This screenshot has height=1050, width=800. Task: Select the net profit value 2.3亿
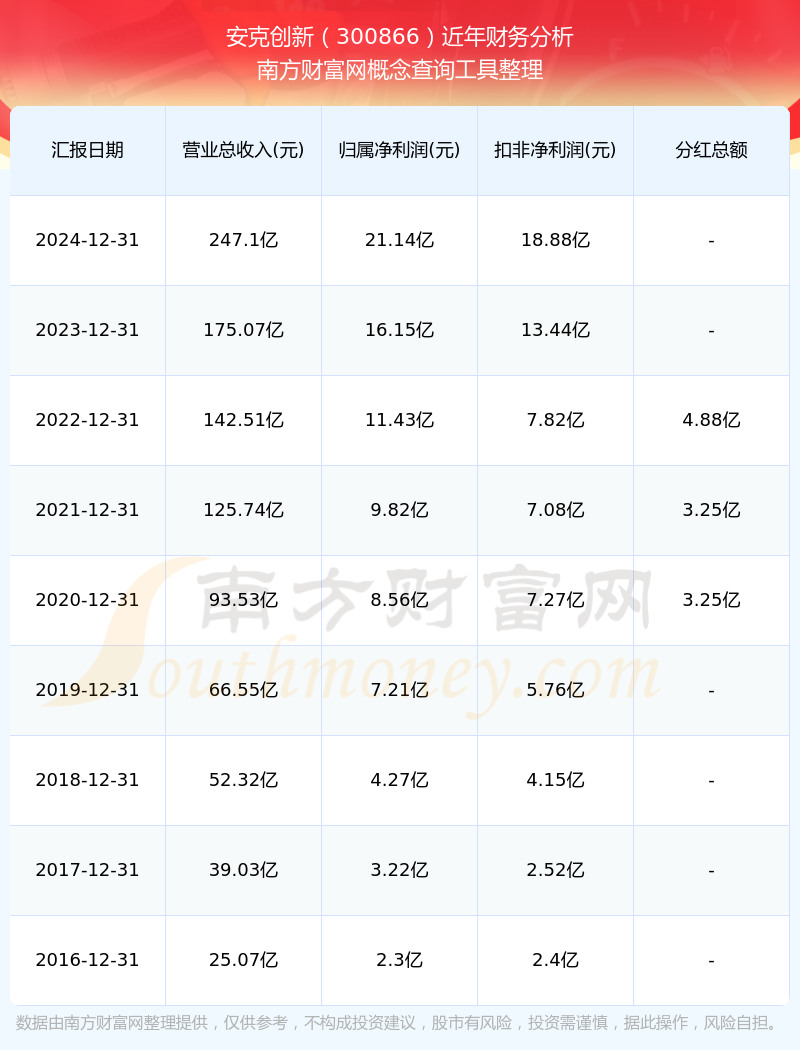pyautogui.click(x=399, y=960)
